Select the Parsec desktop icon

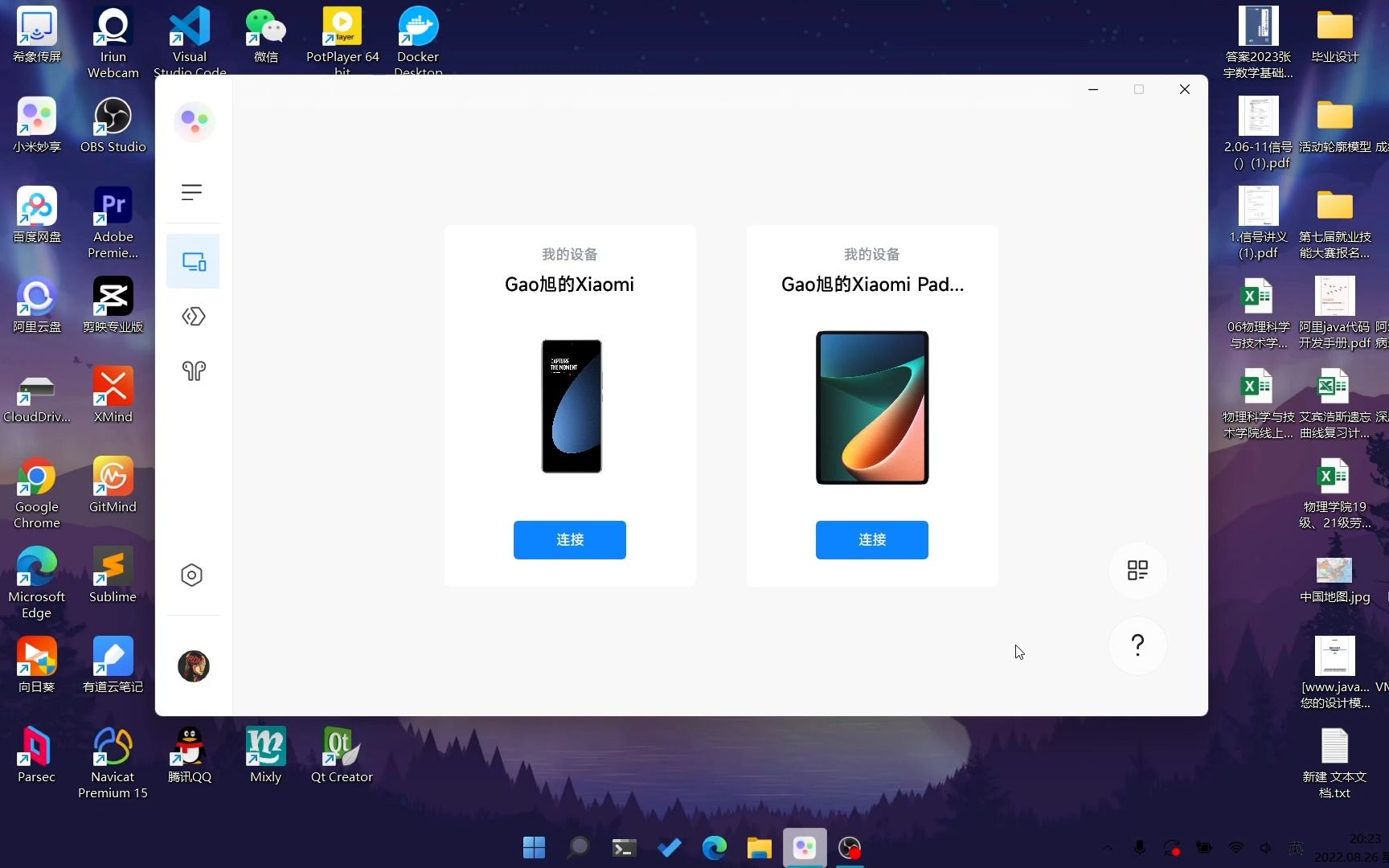pos(36,755)
